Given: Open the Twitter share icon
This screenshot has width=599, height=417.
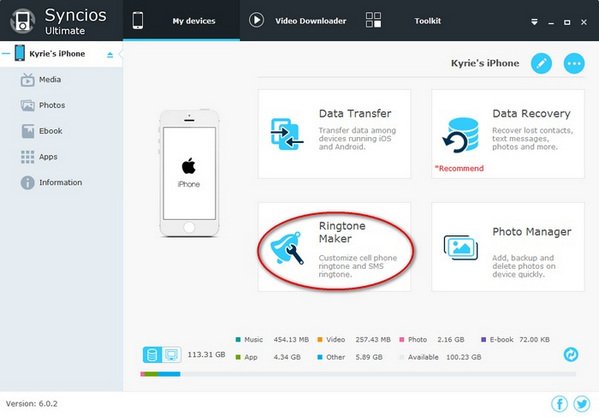Looking at the screenshot, I should (x=582, y=404).
